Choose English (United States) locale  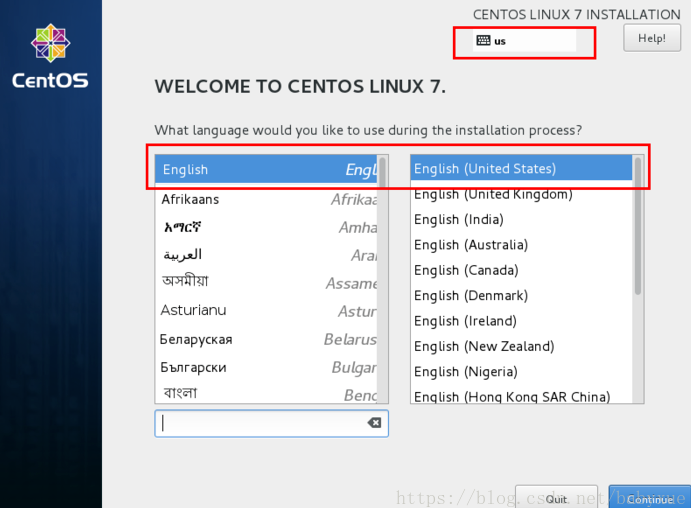(521, 168)
